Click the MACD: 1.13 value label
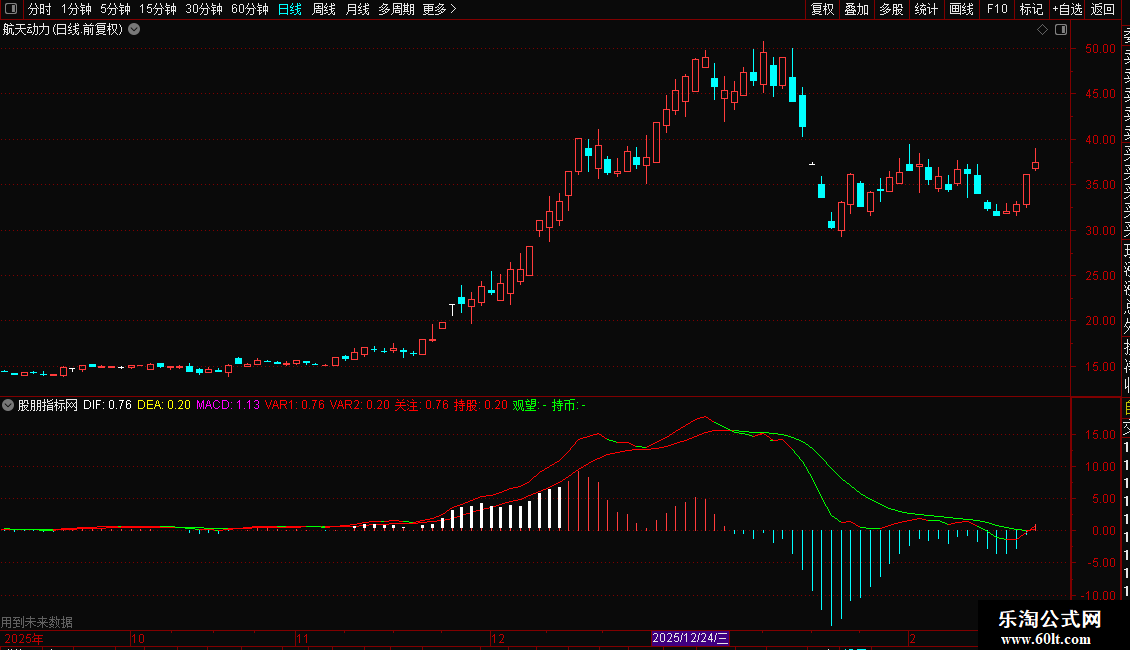The height and width of the screenshot is (650, 1130). [228, 405]
